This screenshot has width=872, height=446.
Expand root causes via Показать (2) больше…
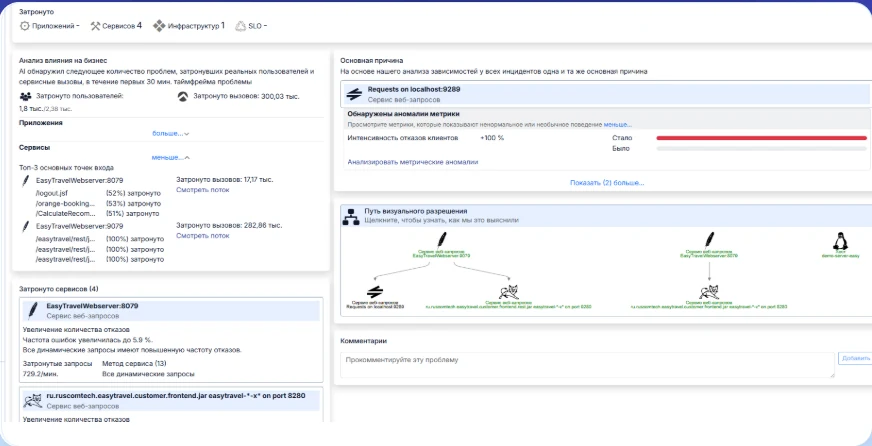607,182
